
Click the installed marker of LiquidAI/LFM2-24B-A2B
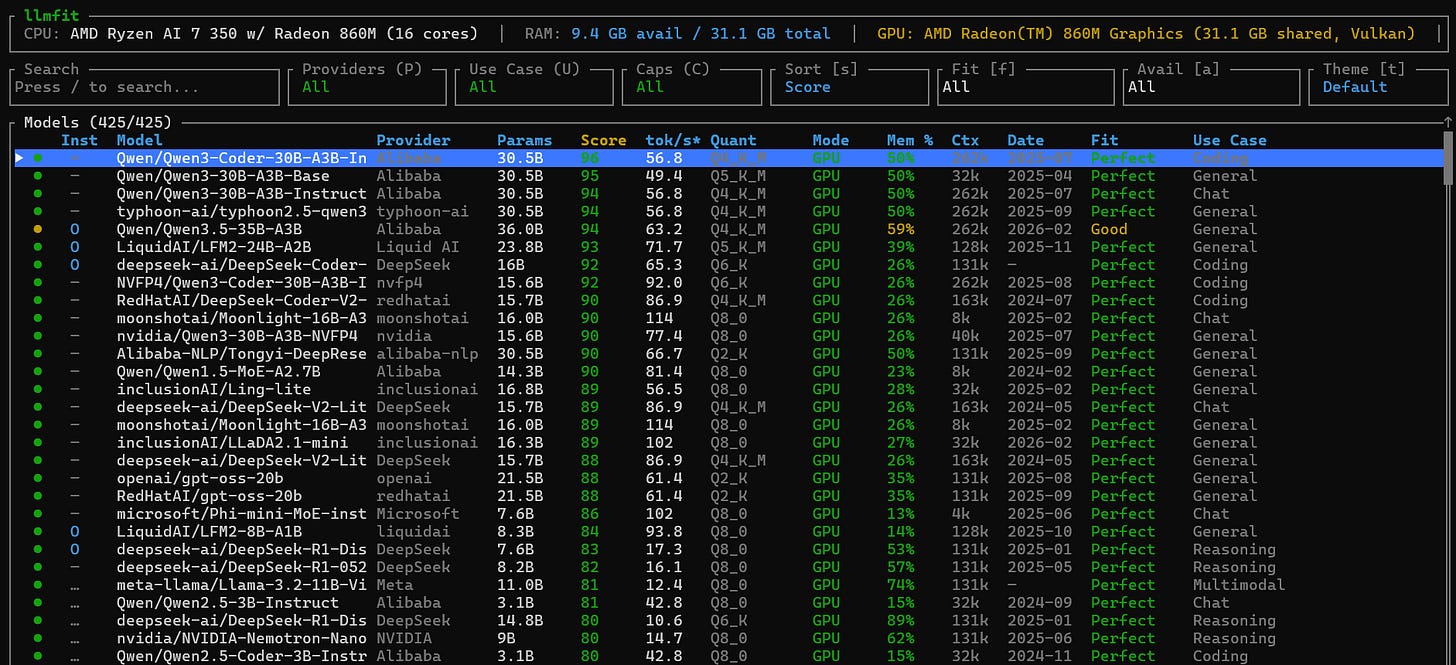click(74, 247)
